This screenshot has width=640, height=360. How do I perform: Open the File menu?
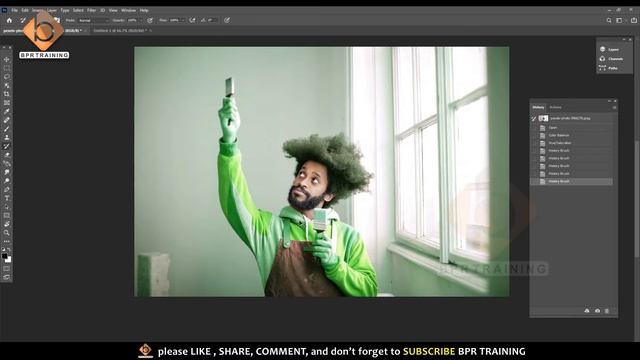click(14, 10)
